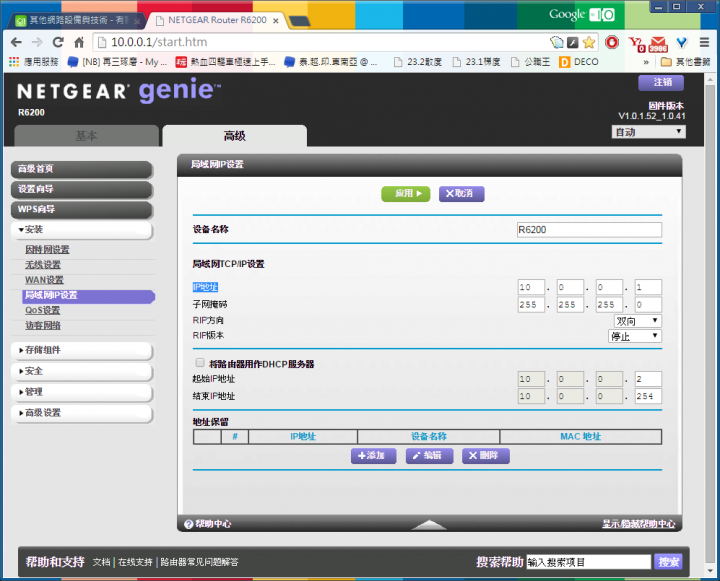The height and width of the screenshot is (581, 720).
Task: Open the Online Support (在线支持) link
Action: pos(135,562)
